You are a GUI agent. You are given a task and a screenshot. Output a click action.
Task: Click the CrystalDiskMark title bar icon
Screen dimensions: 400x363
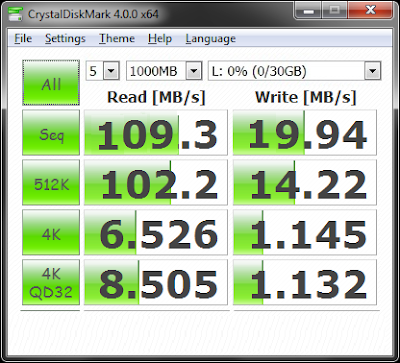click(16, 14)
